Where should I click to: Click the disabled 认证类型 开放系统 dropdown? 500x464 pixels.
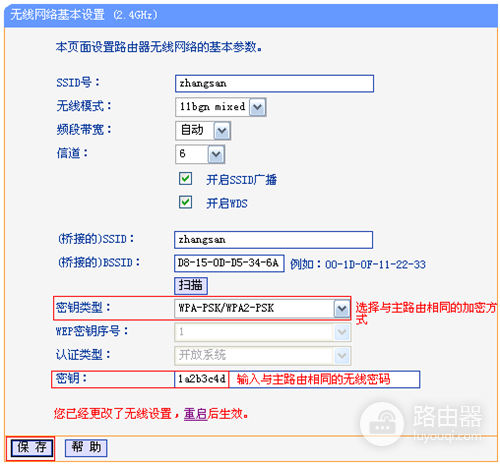262,355
